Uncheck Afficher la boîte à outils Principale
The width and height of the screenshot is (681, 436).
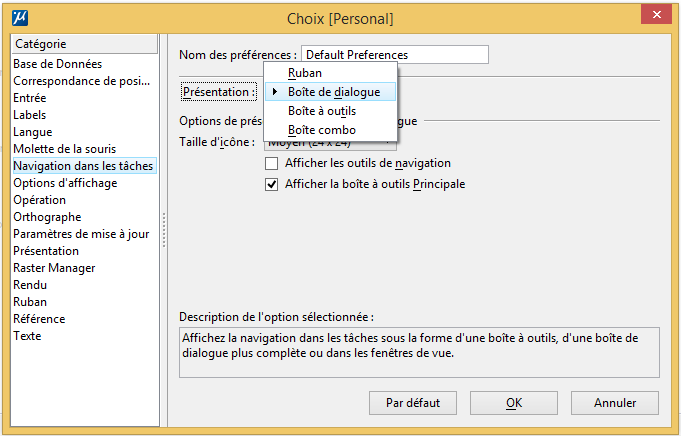271,185
